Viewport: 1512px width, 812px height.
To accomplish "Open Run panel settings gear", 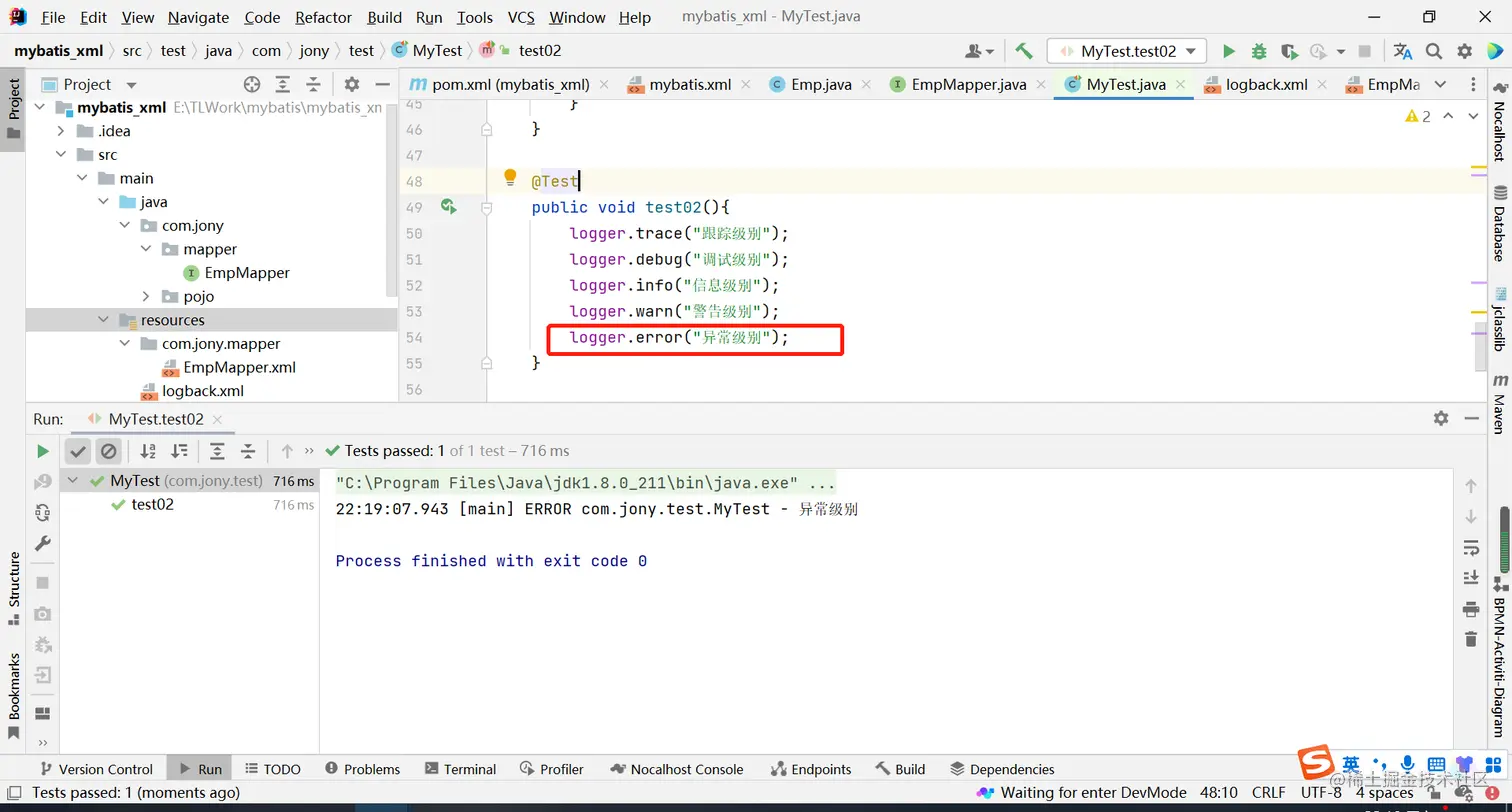I will click(1441, 418).
